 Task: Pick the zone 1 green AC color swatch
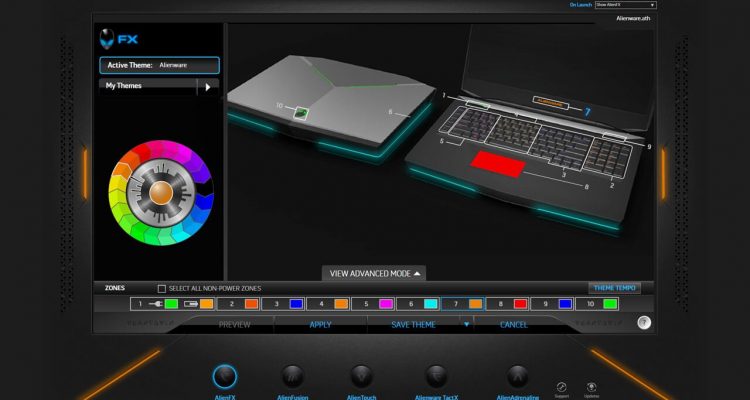point(171,304)
